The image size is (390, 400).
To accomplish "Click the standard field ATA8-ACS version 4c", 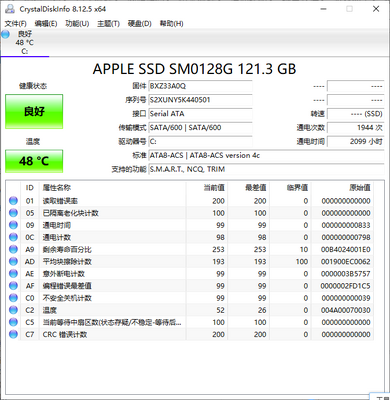I will tap(266, 156).
